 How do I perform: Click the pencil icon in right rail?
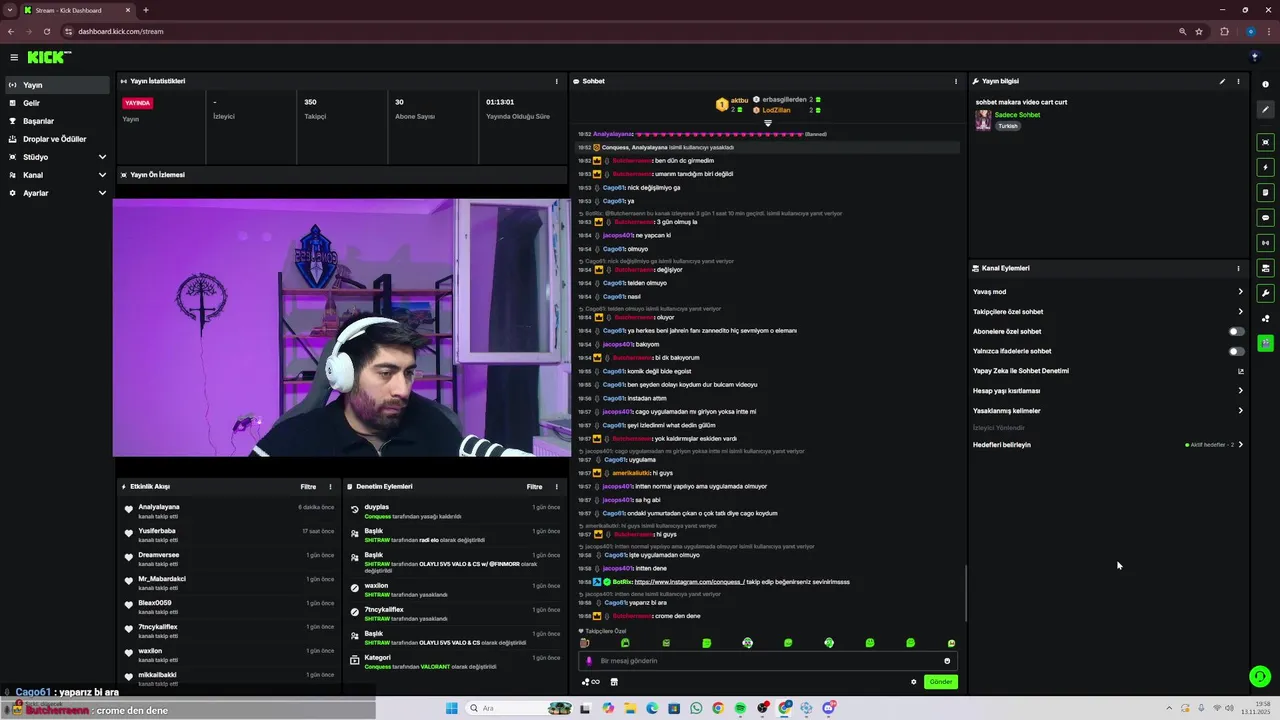1266,110
